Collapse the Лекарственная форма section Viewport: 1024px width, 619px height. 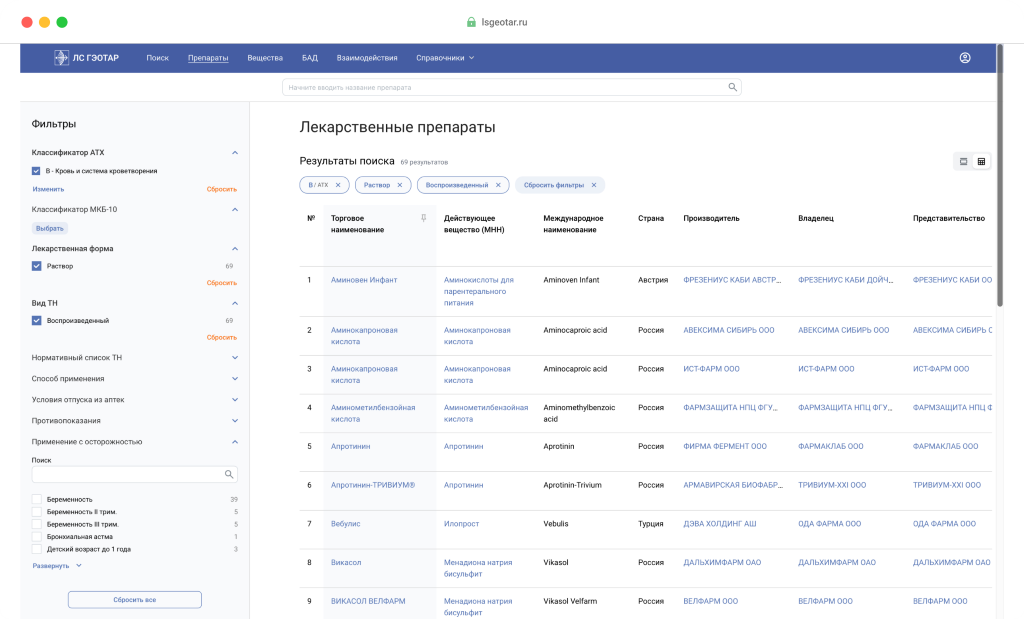pyautogui.click(x=234, y=249)
